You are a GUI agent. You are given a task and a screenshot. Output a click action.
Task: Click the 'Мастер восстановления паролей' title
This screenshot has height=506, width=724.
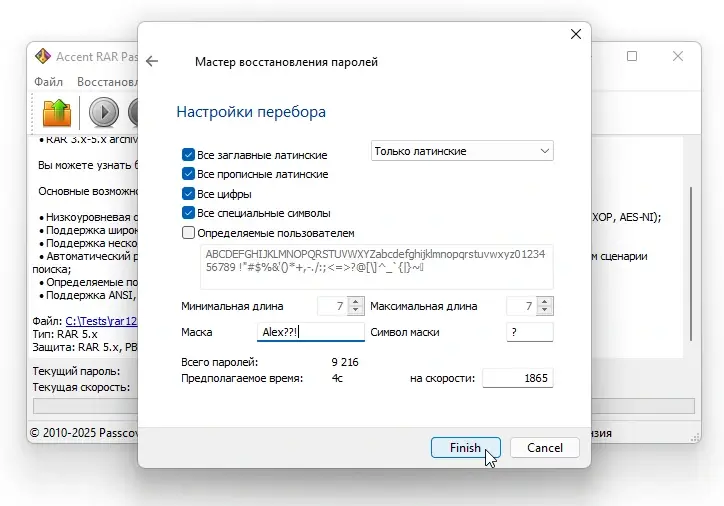286,62
